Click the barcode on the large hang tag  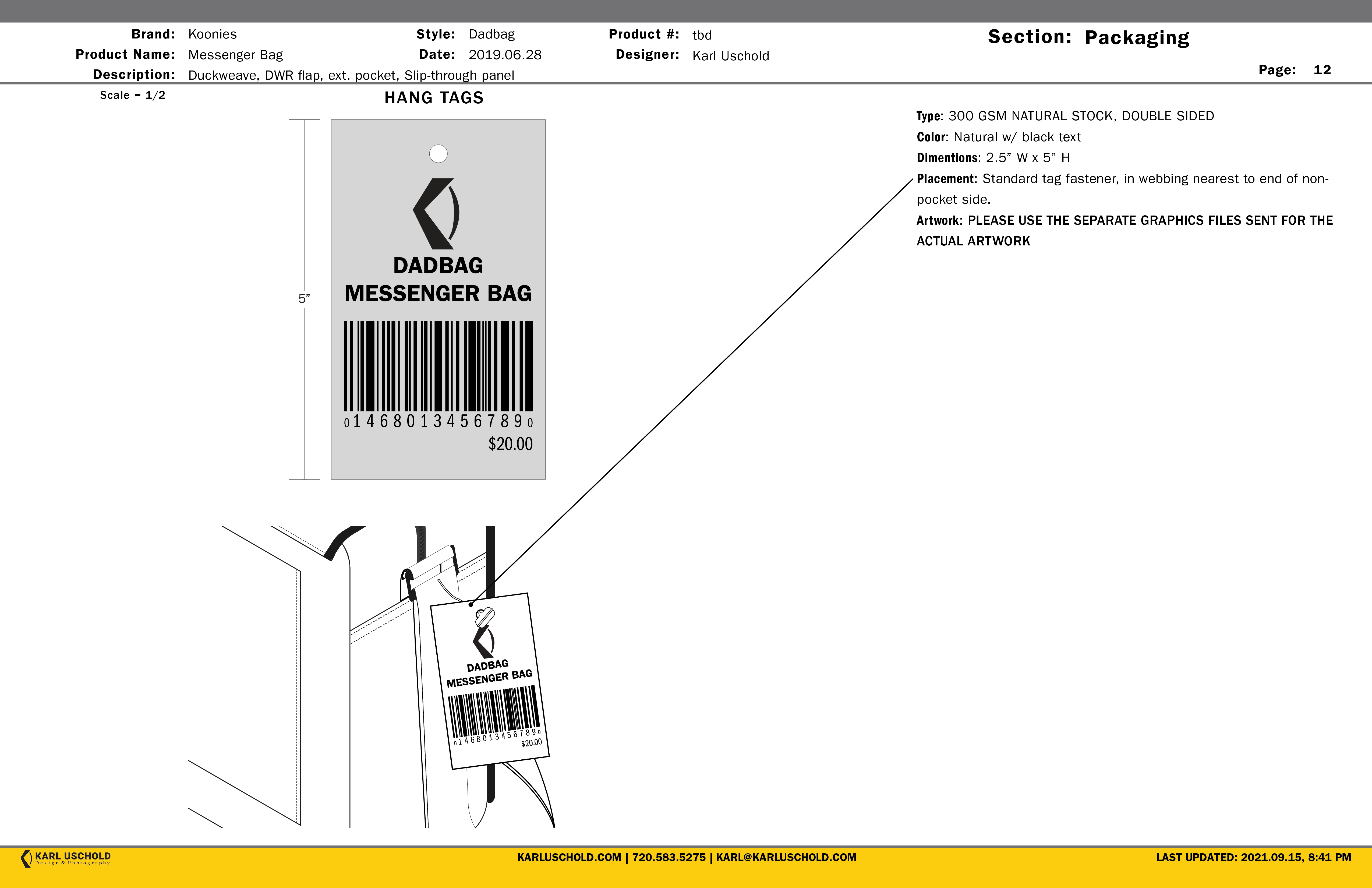(438, 366)
